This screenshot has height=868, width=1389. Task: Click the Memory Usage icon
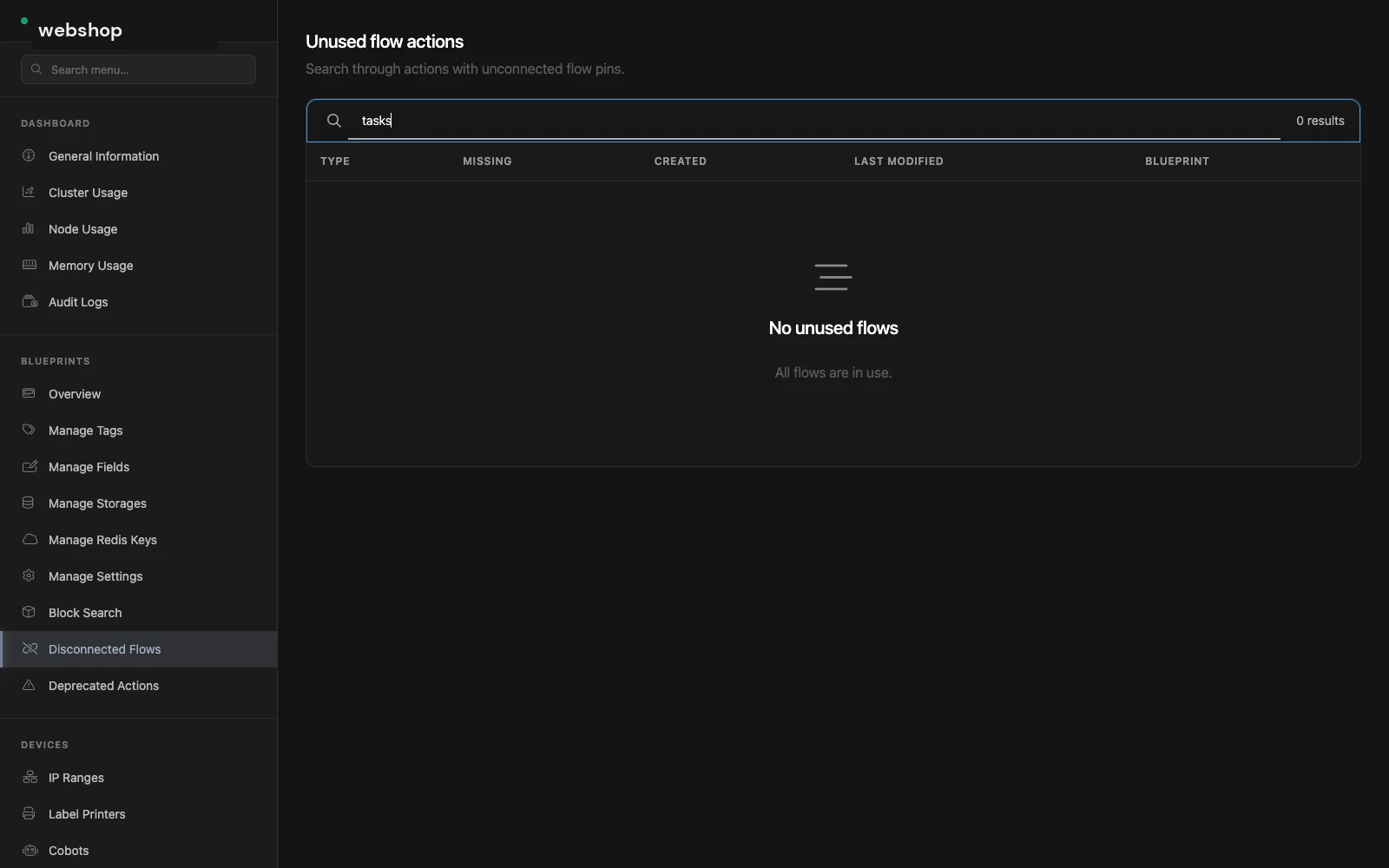click(x=29, y=265)
